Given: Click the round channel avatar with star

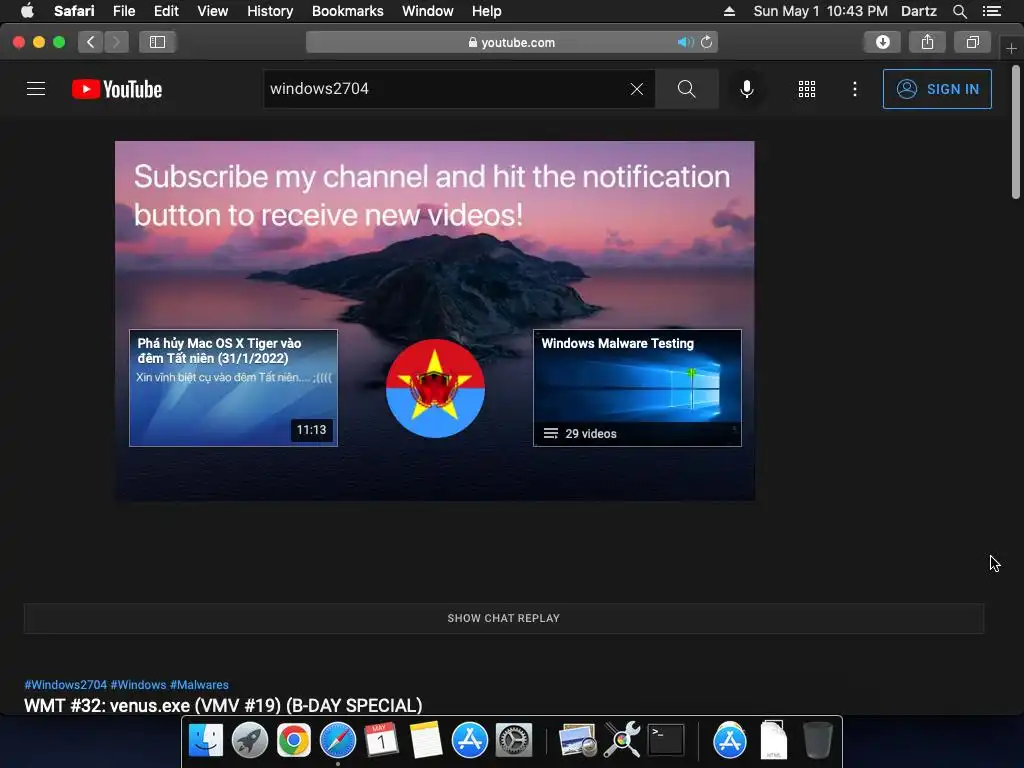Looking at the screenshot, I should (x=435, y=388).
